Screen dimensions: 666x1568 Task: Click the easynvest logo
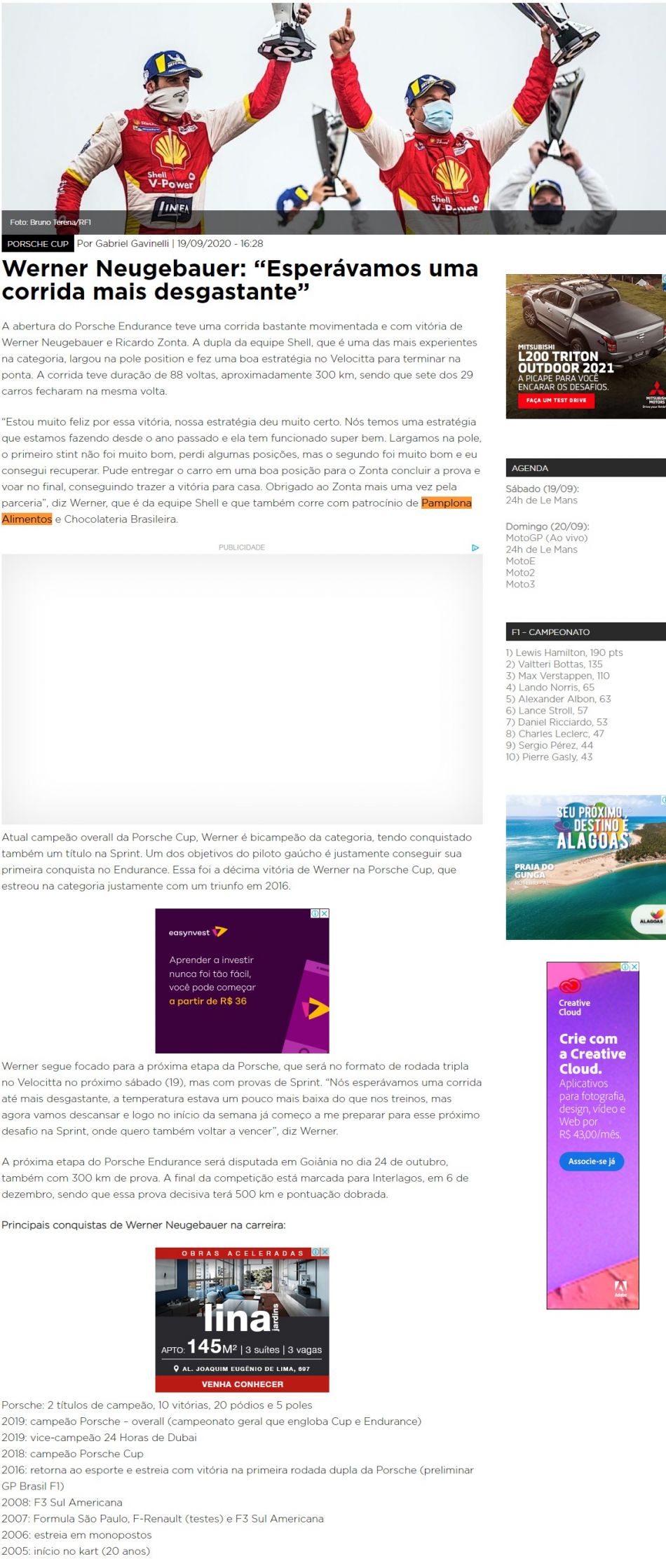click(198, 932)
